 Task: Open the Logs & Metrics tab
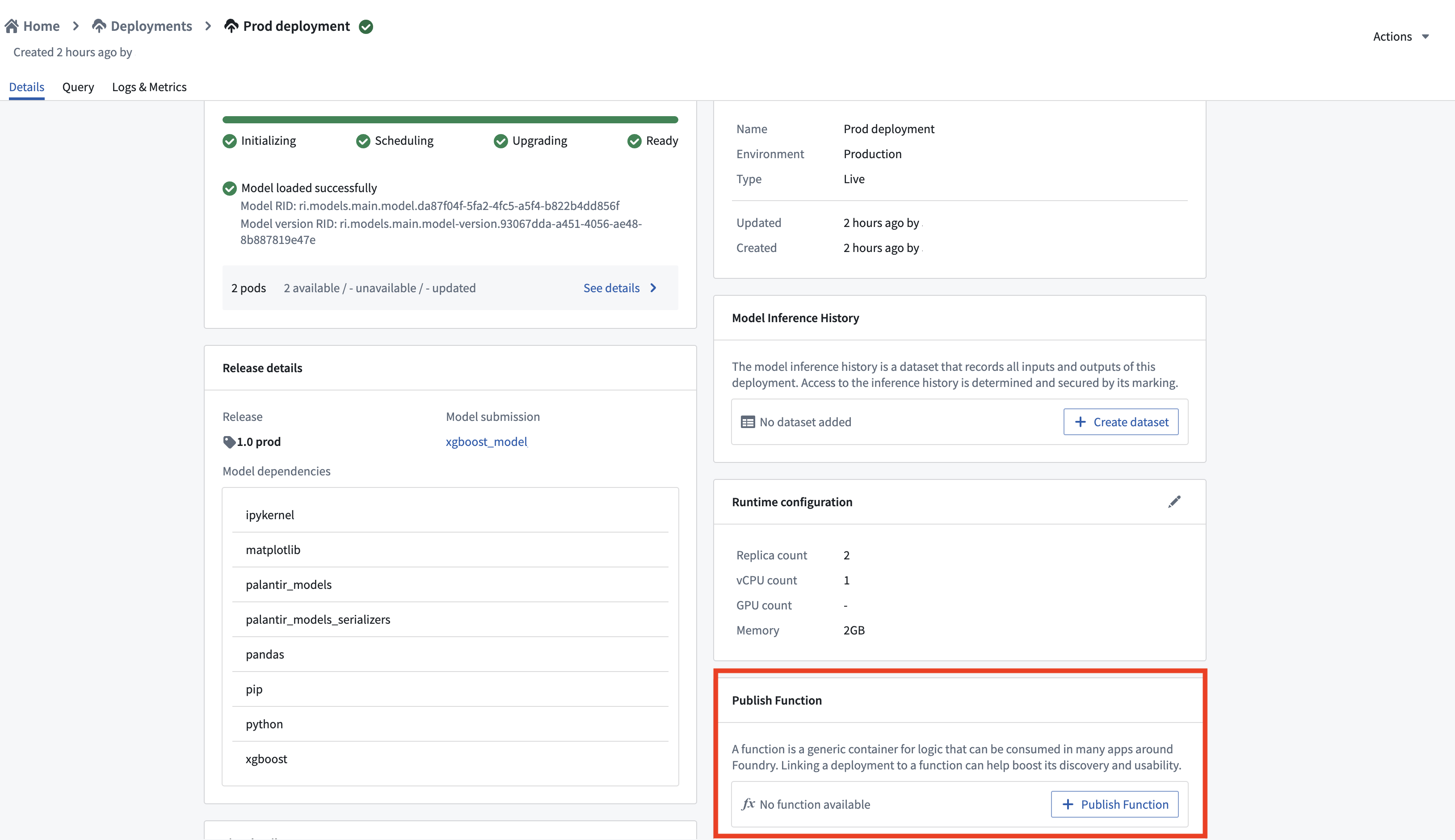tap(149, 87)
